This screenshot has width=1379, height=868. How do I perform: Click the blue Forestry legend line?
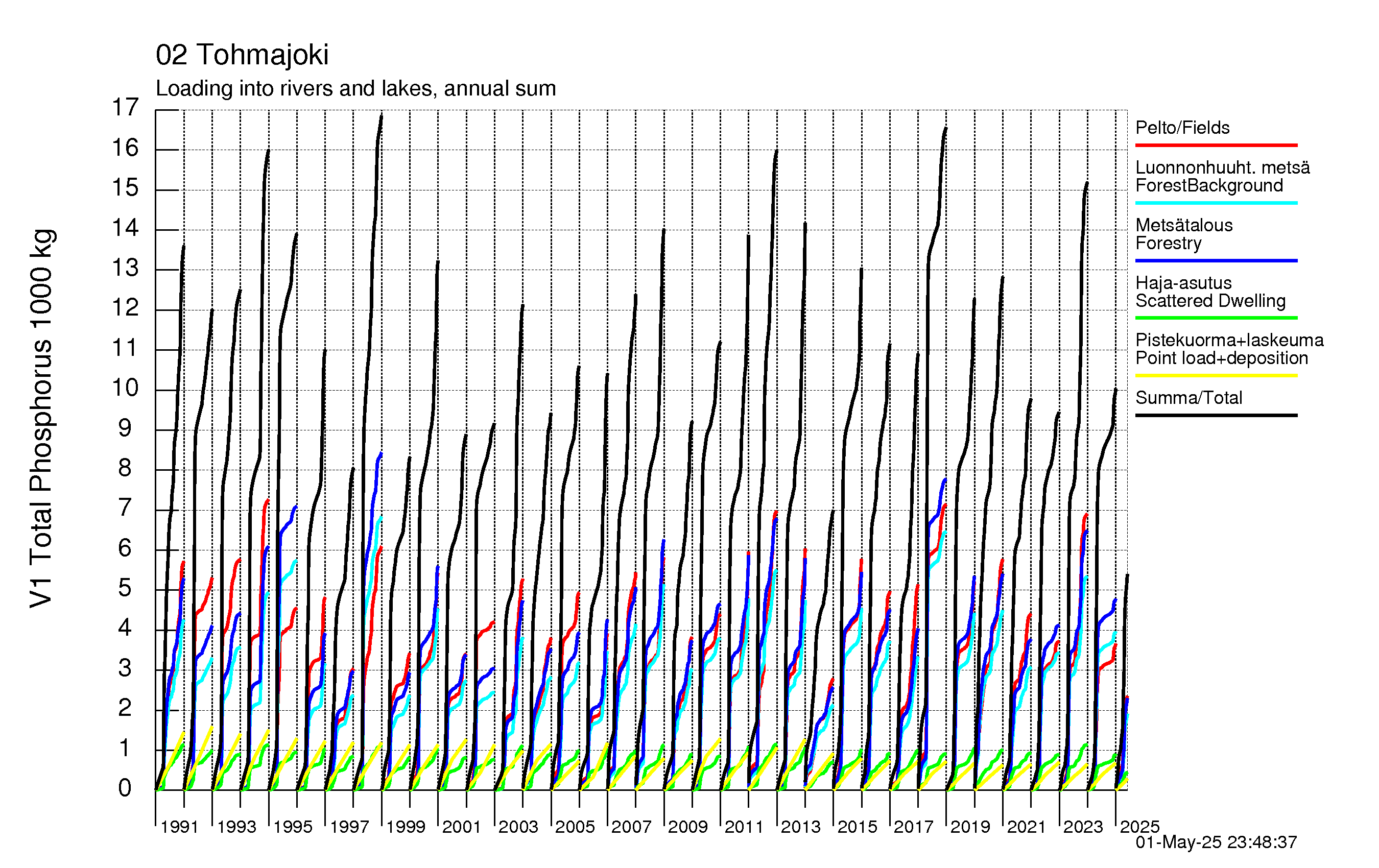pos(1217,260)
